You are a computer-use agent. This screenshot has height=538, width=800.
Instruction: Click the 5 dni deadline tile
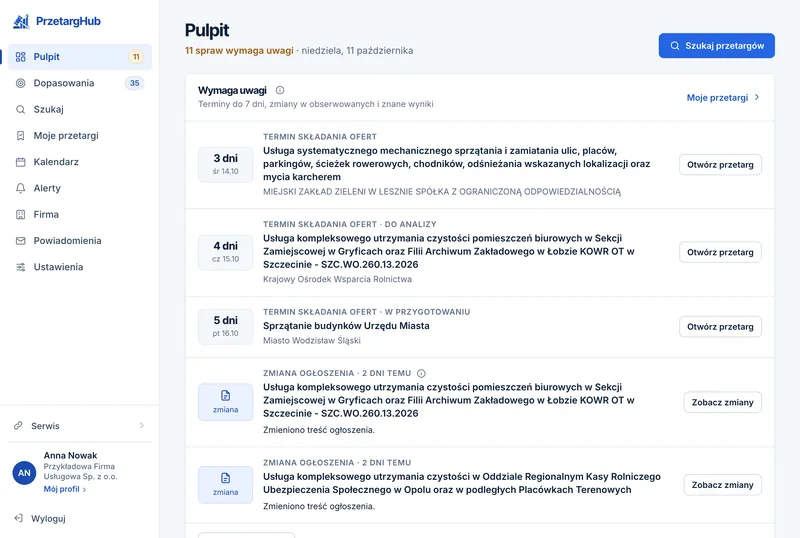click(x=226, y=327)
